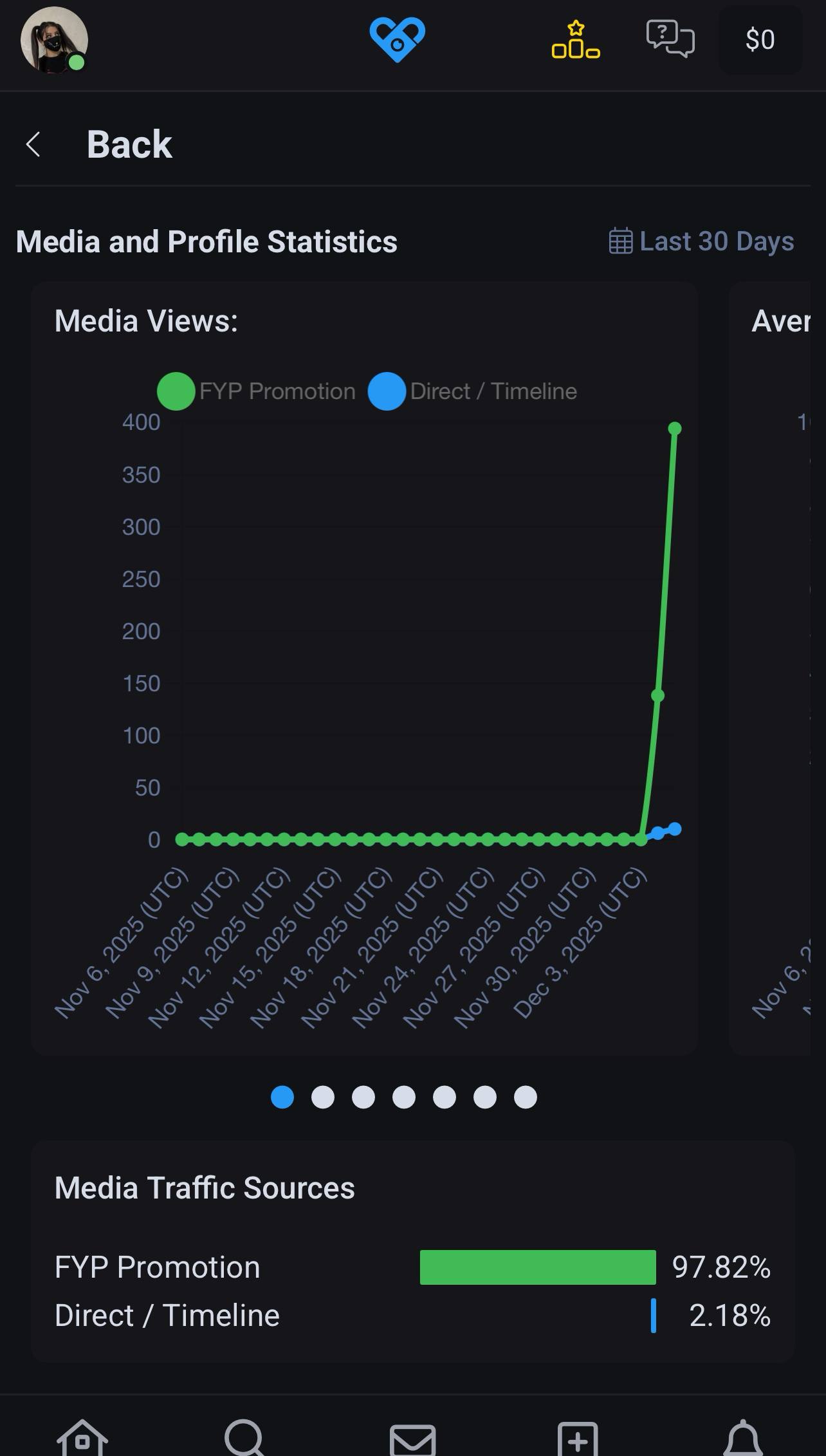Screen dimensions: 826x1456
Task: Open the Messages envelope icon
Action: point(413,1439)
